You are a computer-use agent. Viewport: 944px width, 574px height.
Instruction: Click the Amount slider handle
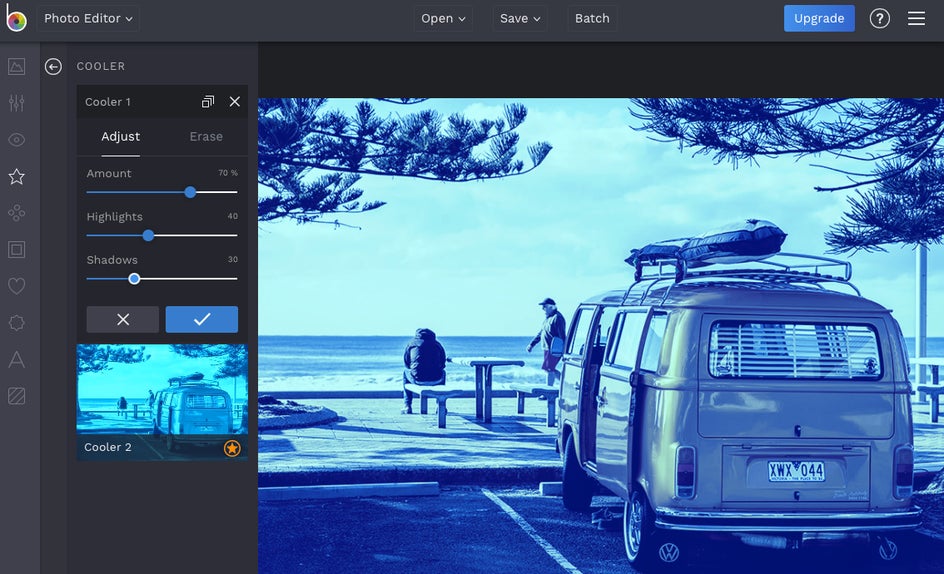190,192
